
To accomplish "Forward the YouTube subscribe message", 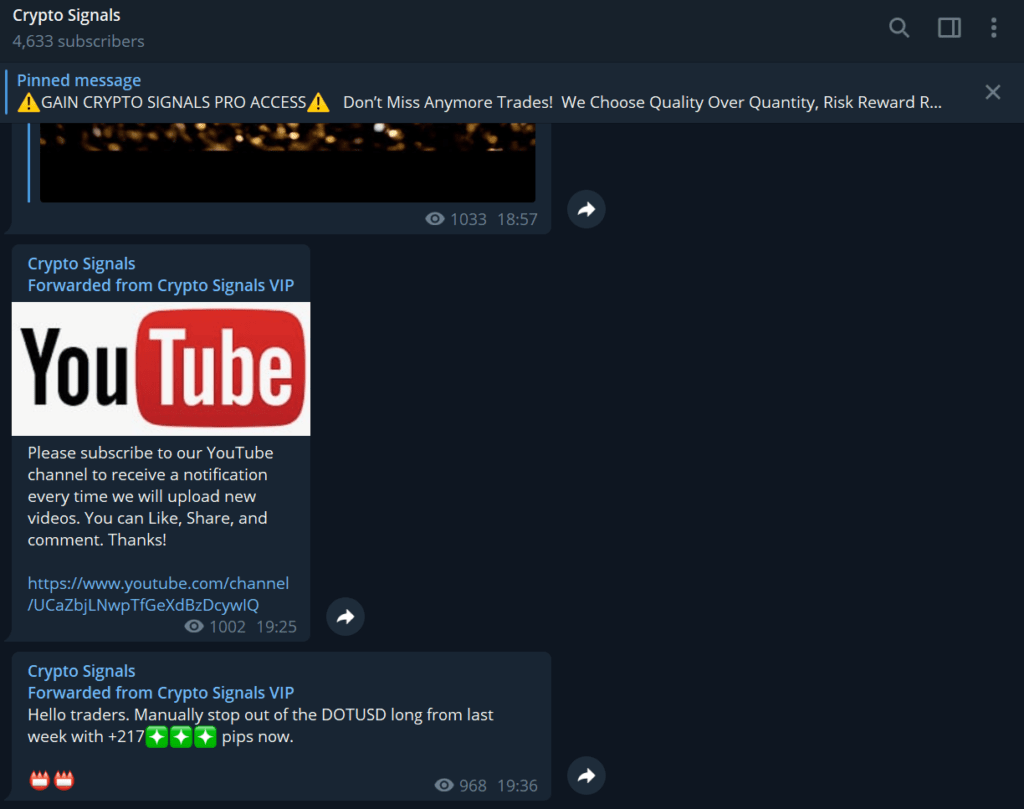I will point(345,616).
